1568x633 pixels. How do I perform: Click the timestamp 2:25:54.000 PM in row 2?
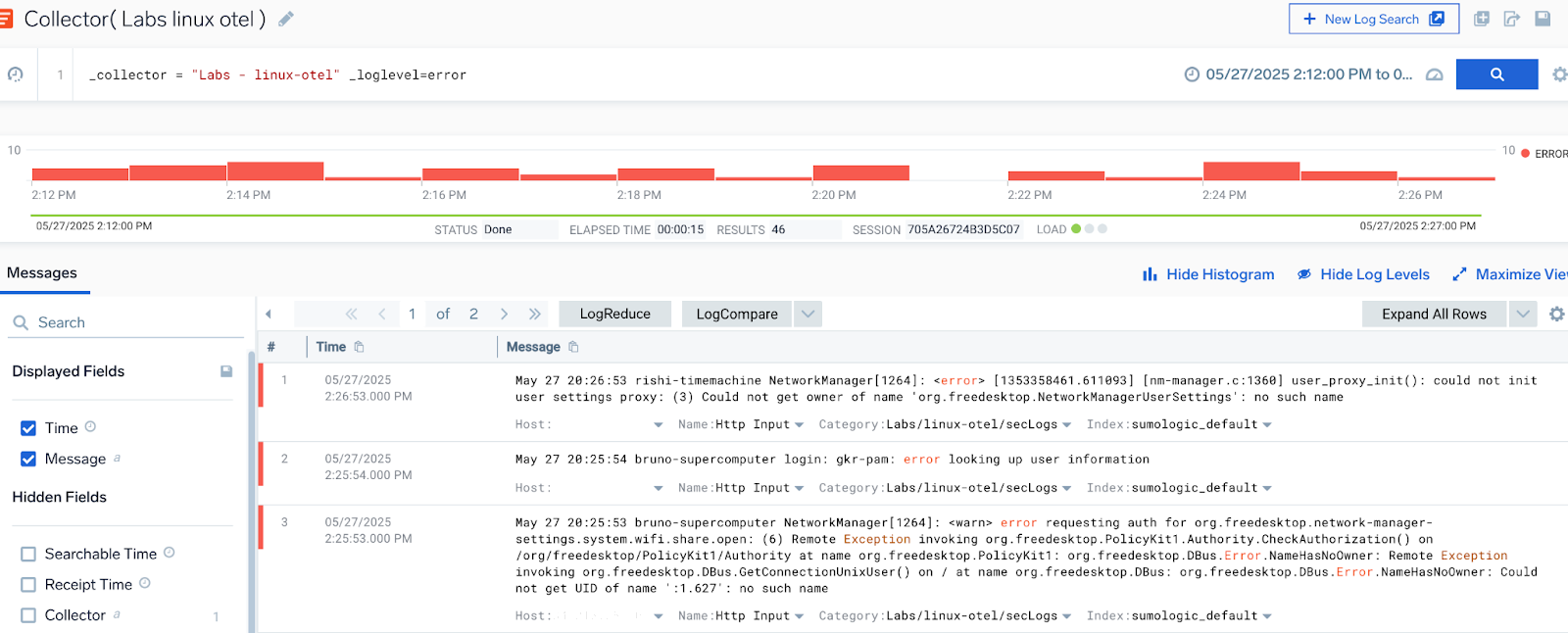tap(368, 475)
